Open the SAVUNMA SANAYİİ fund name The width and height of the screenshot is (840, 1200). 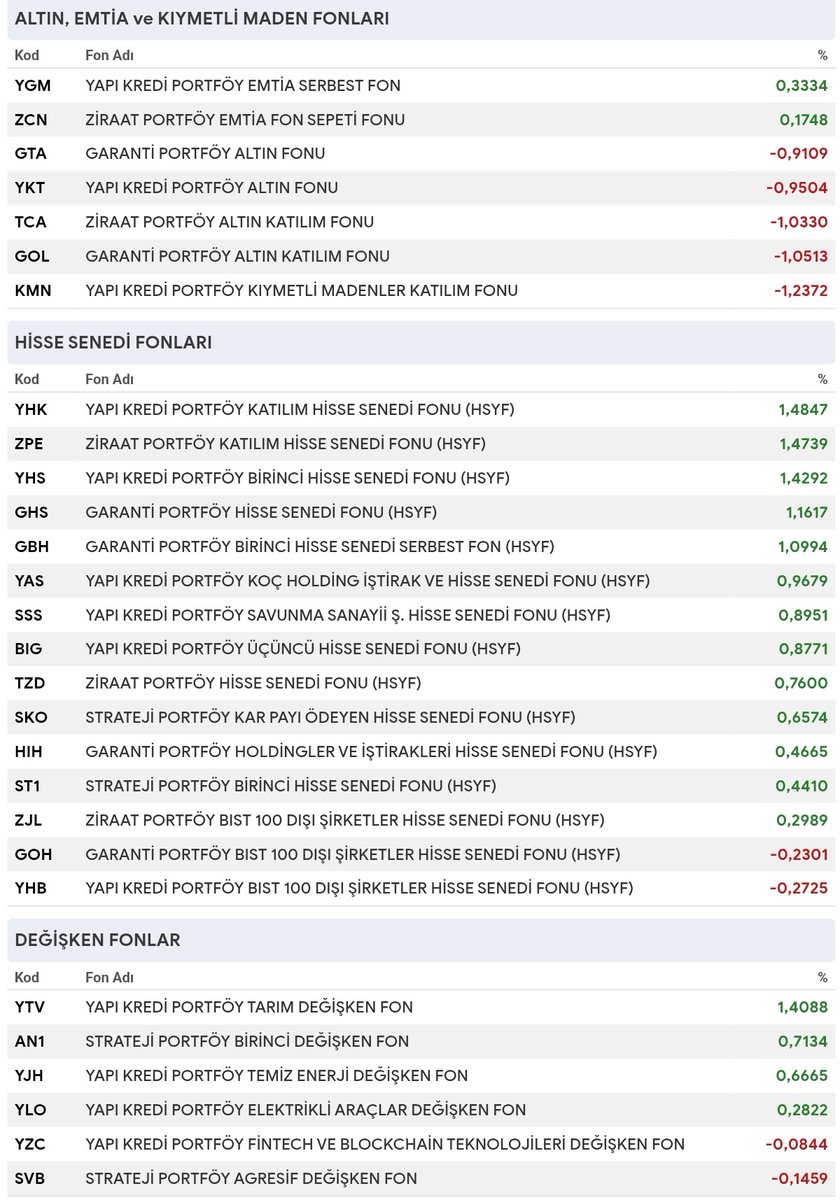(x=348, y=614)
